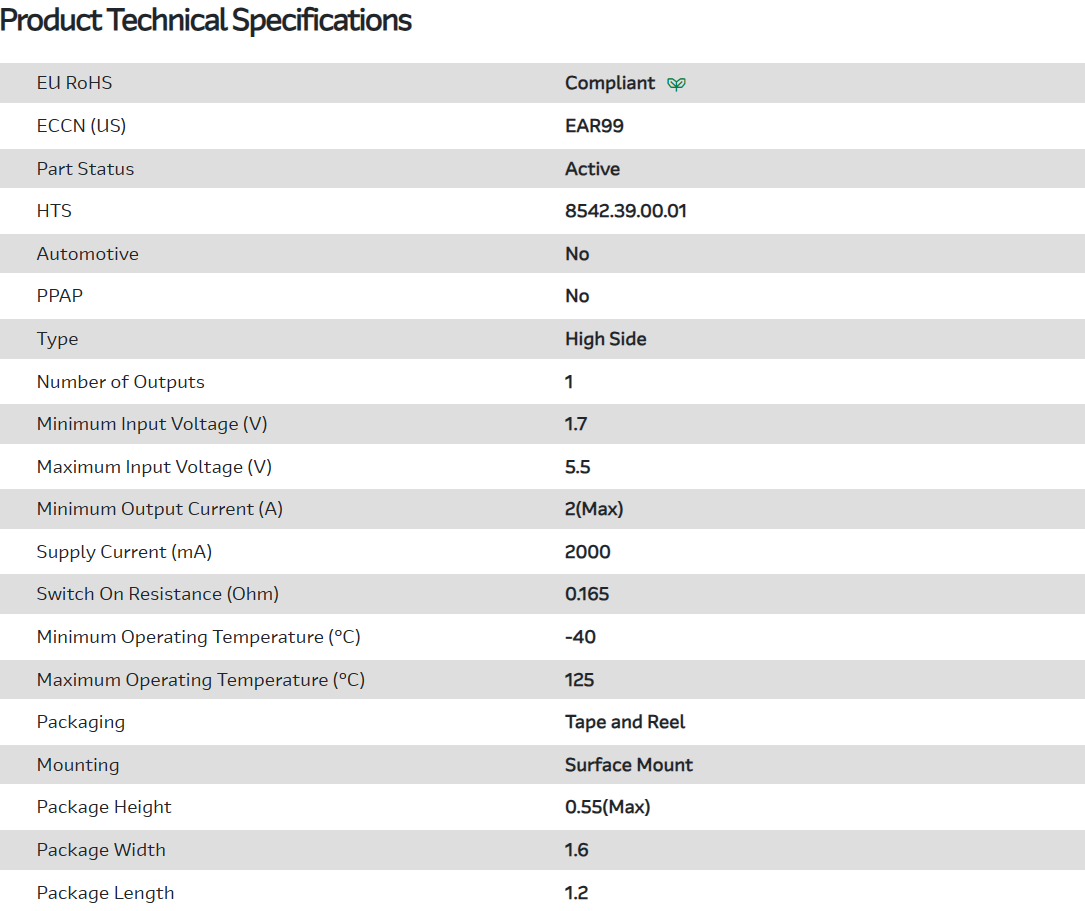Select the Maximum Operating Temperature value 125
Image resolution: width=1085 pixels, height=911 pixels.
(580, 680)
